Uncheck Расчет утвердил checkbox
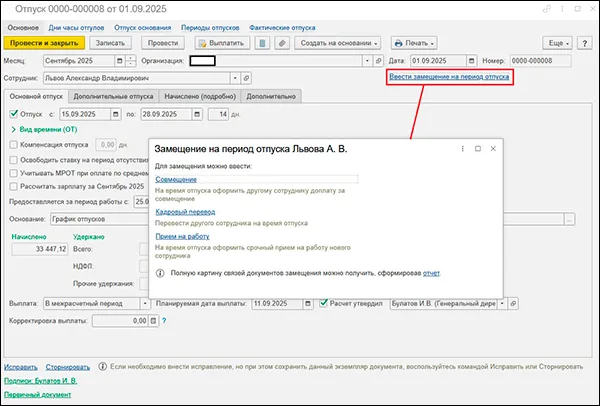The height and width of the screenshot is (406, 600). (x=324, y=302)
